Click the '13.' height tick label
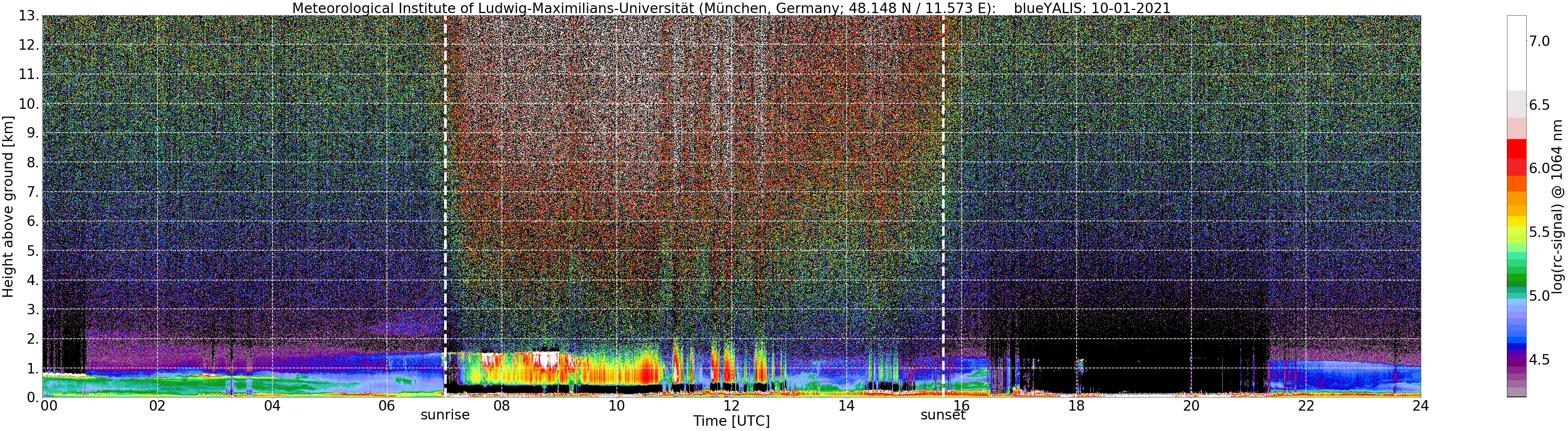1568x431 pixels. [x=28, y=16]
